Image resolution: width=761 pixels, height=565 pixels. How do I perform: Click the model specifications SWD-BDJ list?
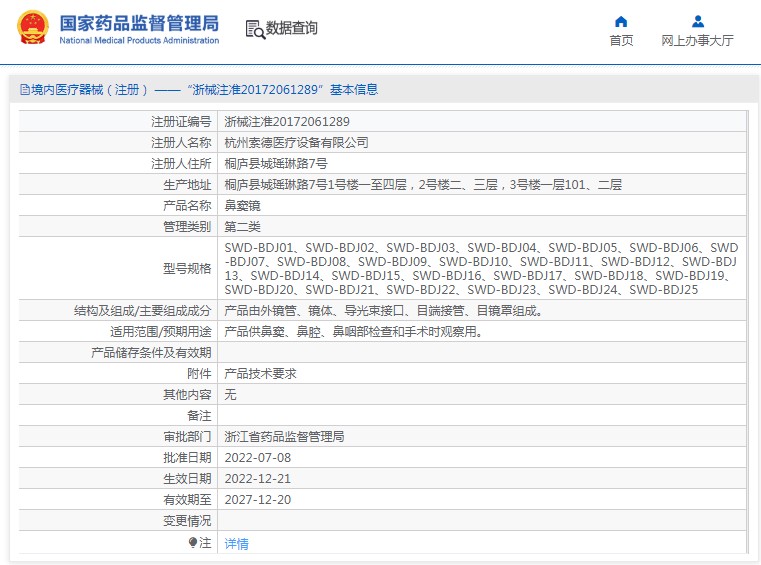pyautogui.click(x=481, y=268)
